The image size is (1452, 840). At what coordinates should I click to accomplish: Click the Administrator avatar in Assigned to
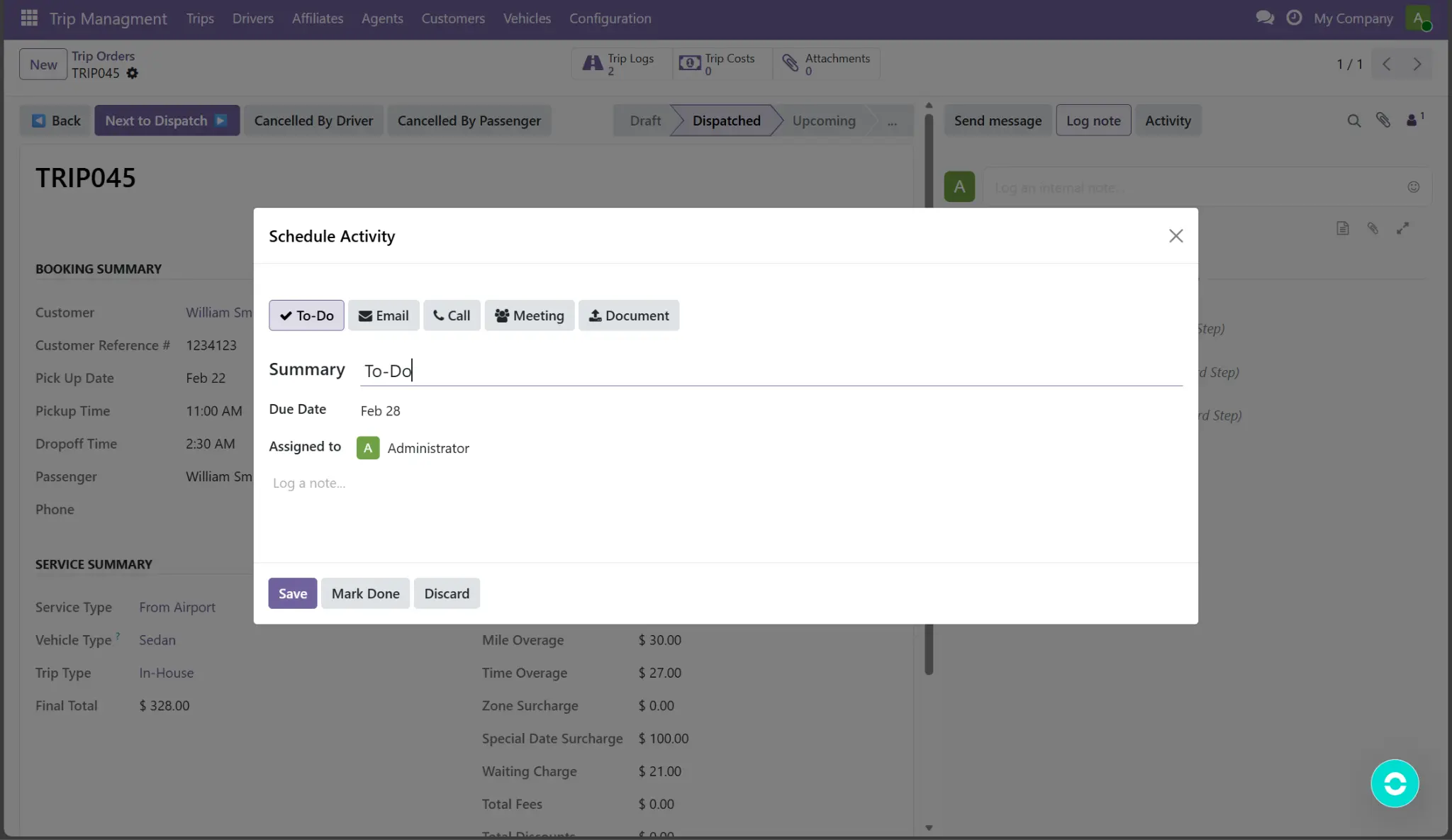(x=368, y=448)
